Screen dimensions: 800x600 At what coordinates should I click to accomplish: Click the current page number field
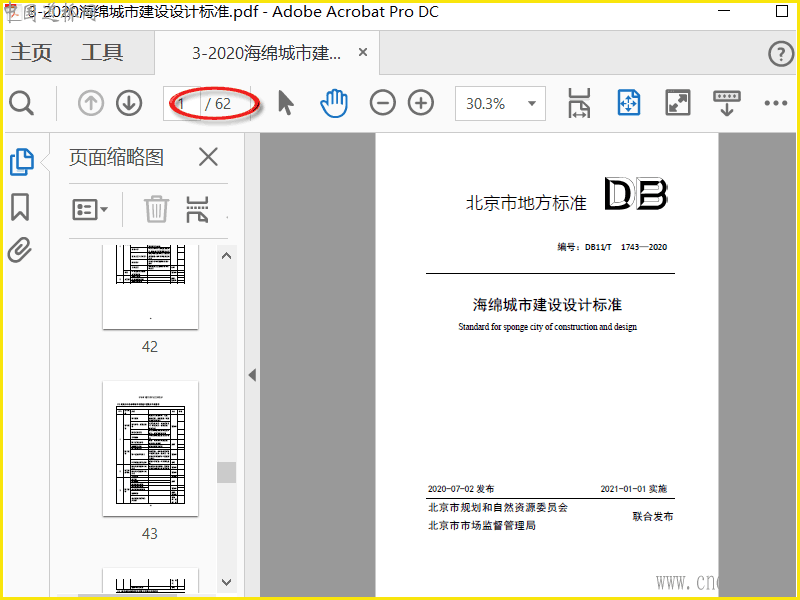click(181, 104)
